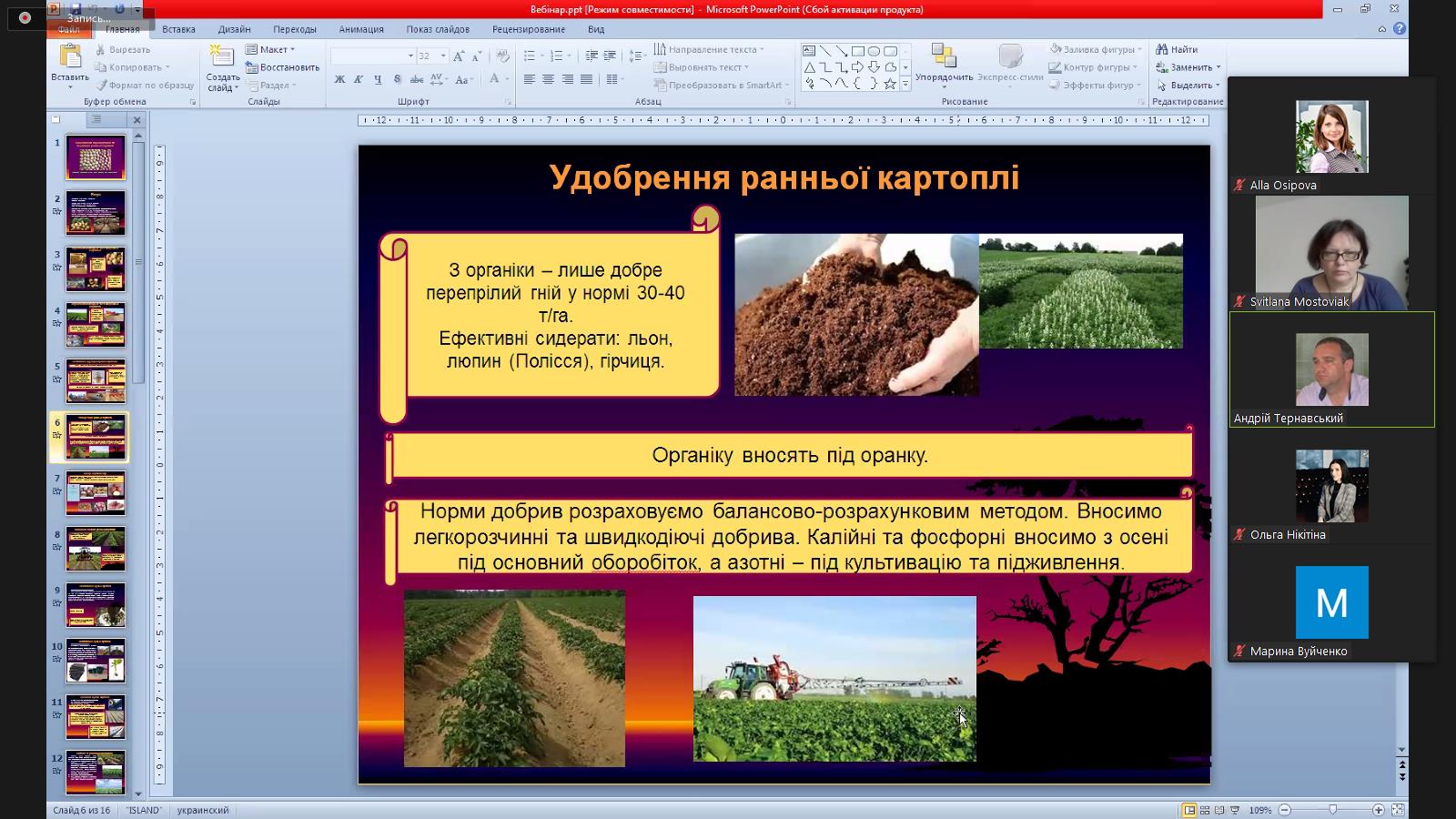This screenshot has width=1456, height=819.
Task: Click the Arrange (Упорядочить) icon
Action: coord(944,56)
